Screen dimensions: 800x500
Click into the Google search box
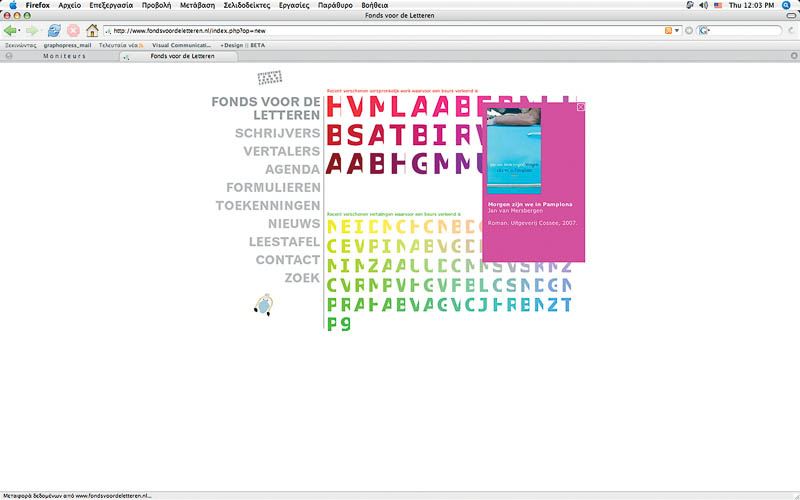(x=744, y=31)
